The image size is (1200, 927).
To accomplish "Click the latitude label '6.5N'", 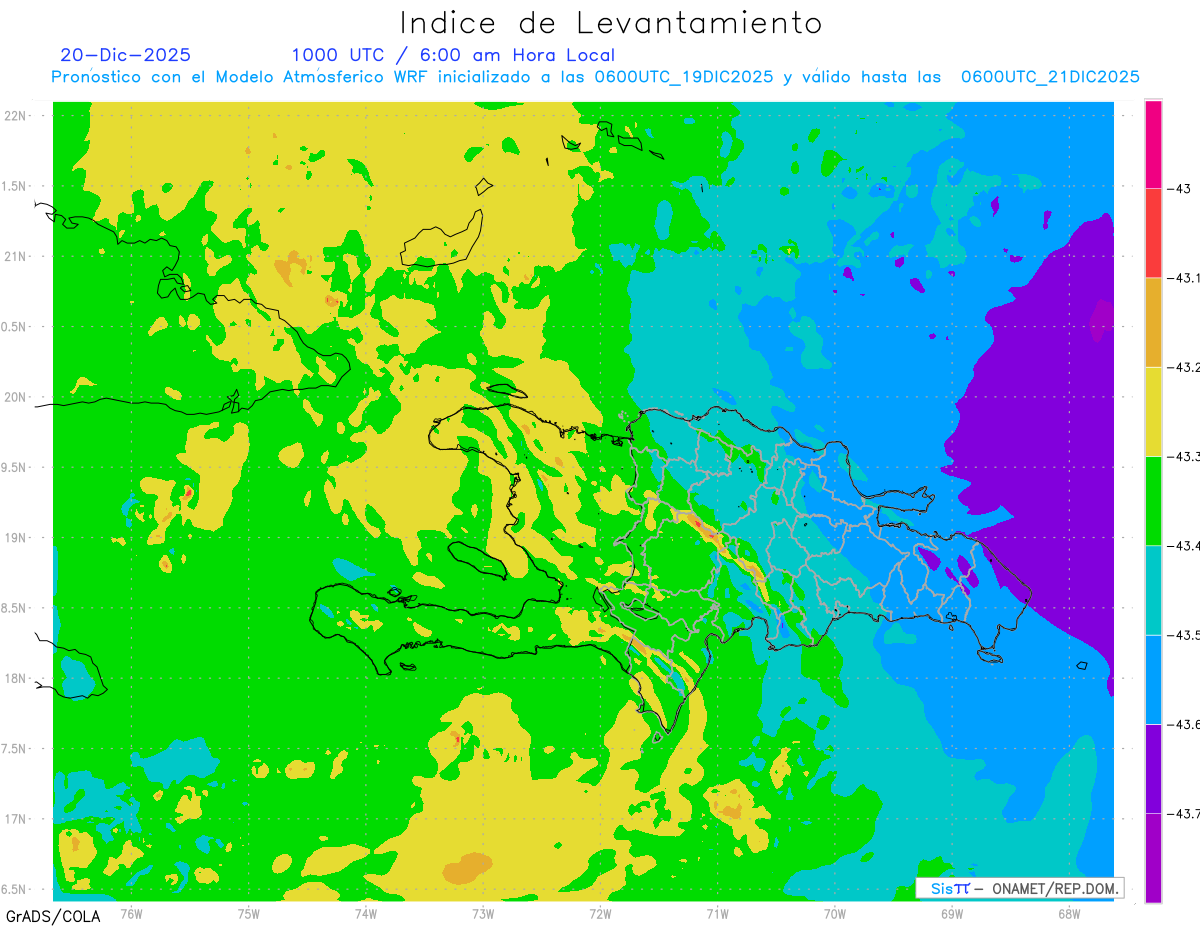I will click(x=14, y=889).
